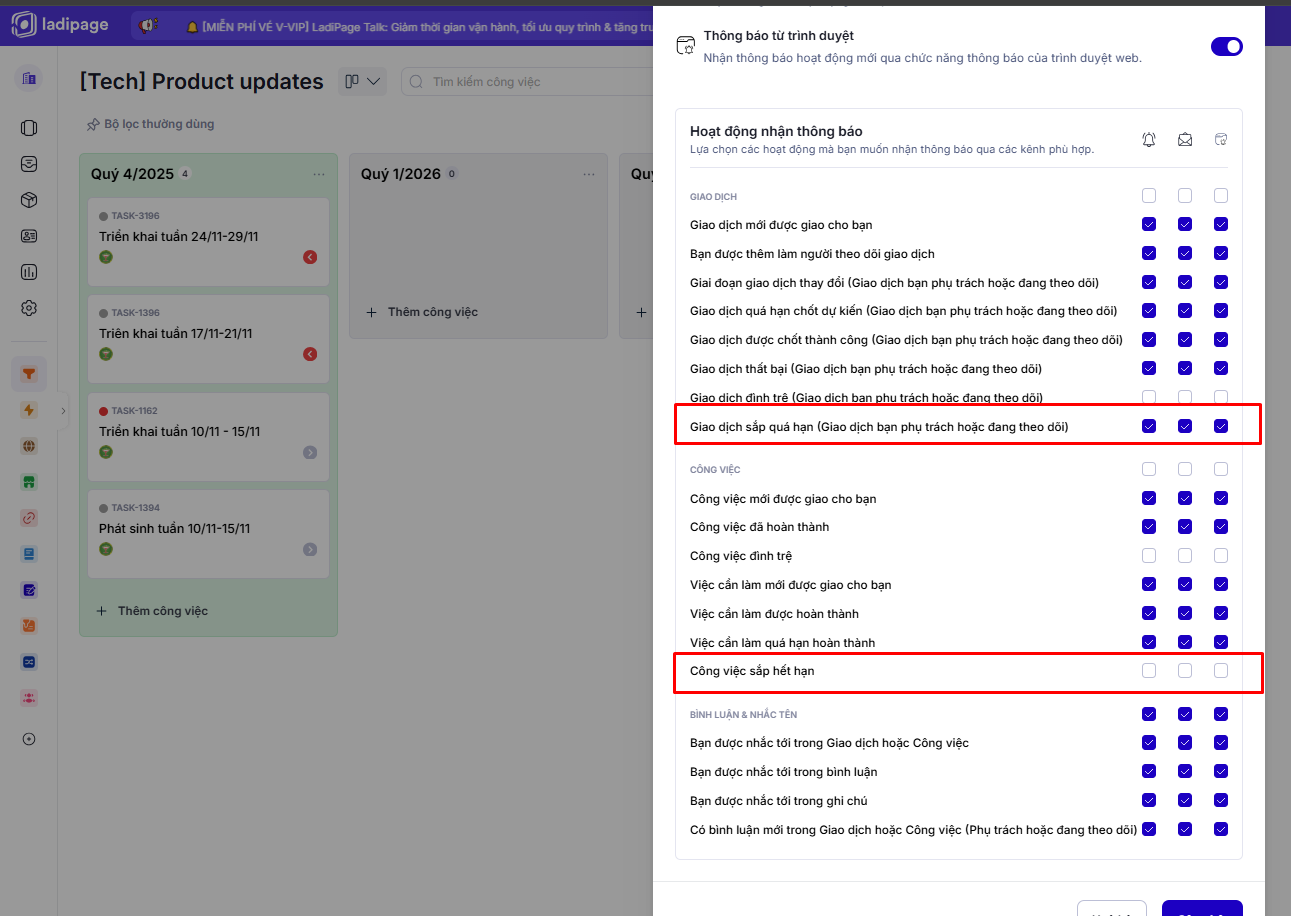Click the 3D box products icon

pyautogui.click(x=29, y=200)
